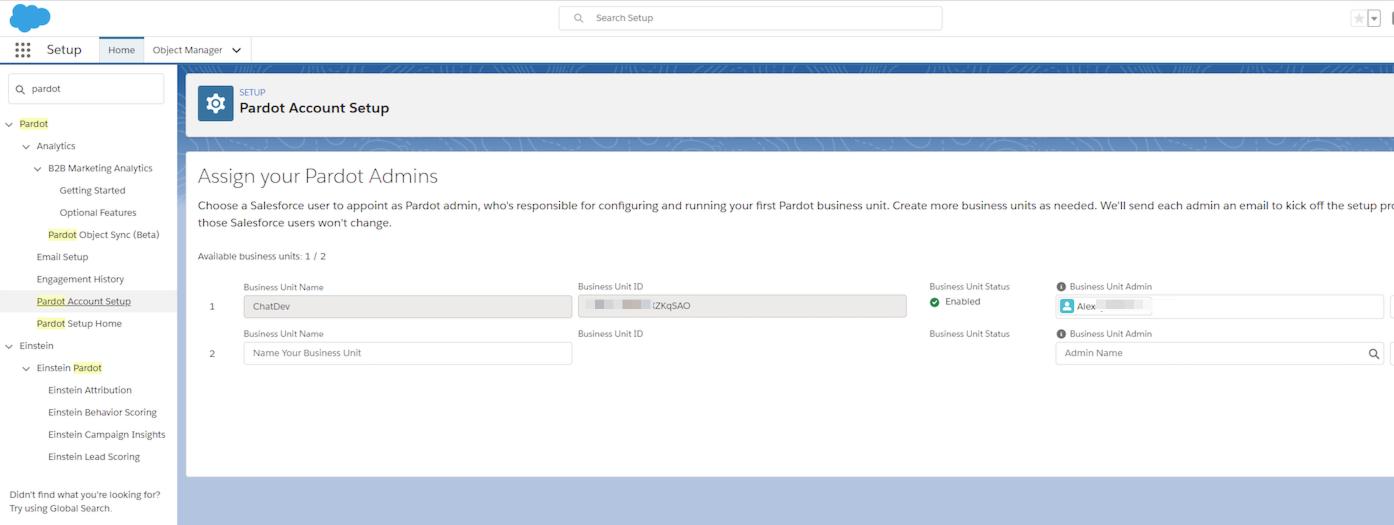Click the Setup app name label
The width and height of the screenshot is (1394, 525).
pyautogui.click(x=64, y=50)
